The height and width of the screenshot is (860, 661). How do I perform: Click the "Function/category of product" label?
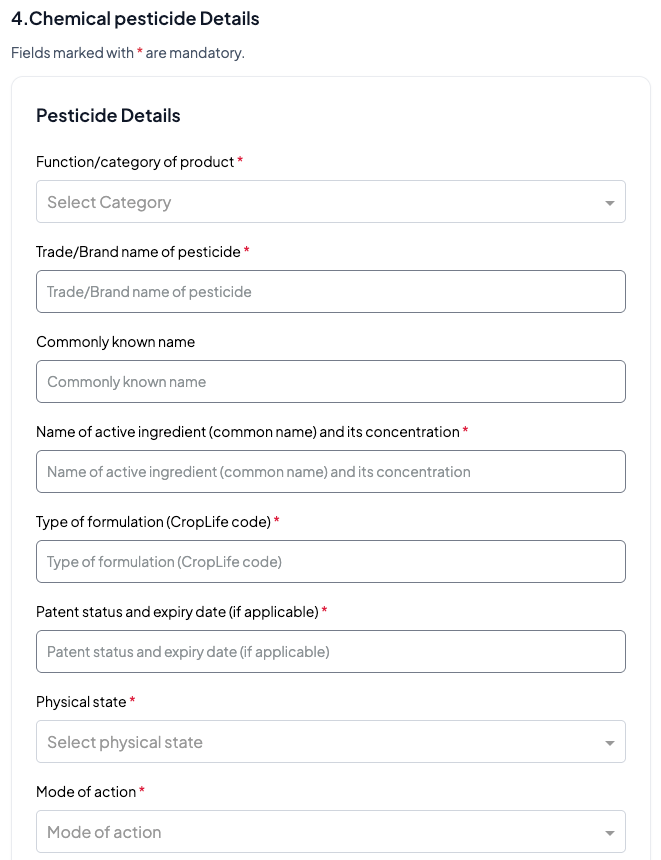point(135,162)
